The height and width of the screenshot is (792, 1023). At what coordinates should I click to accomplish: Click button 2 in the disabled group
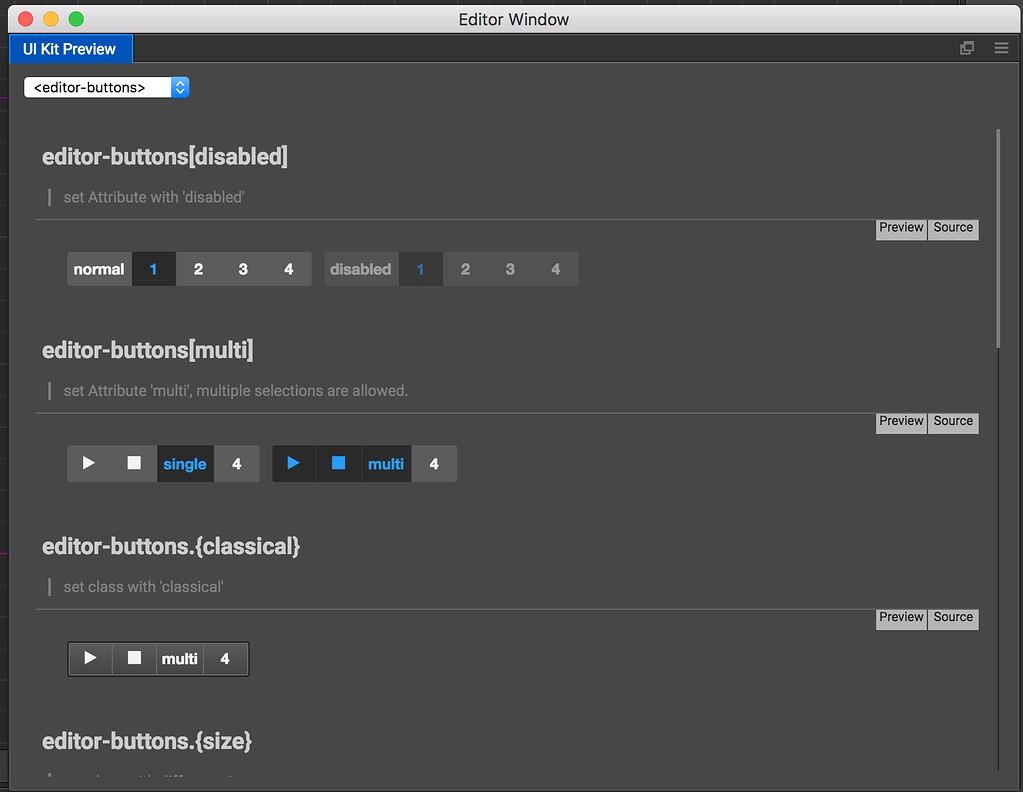[465, 269]
